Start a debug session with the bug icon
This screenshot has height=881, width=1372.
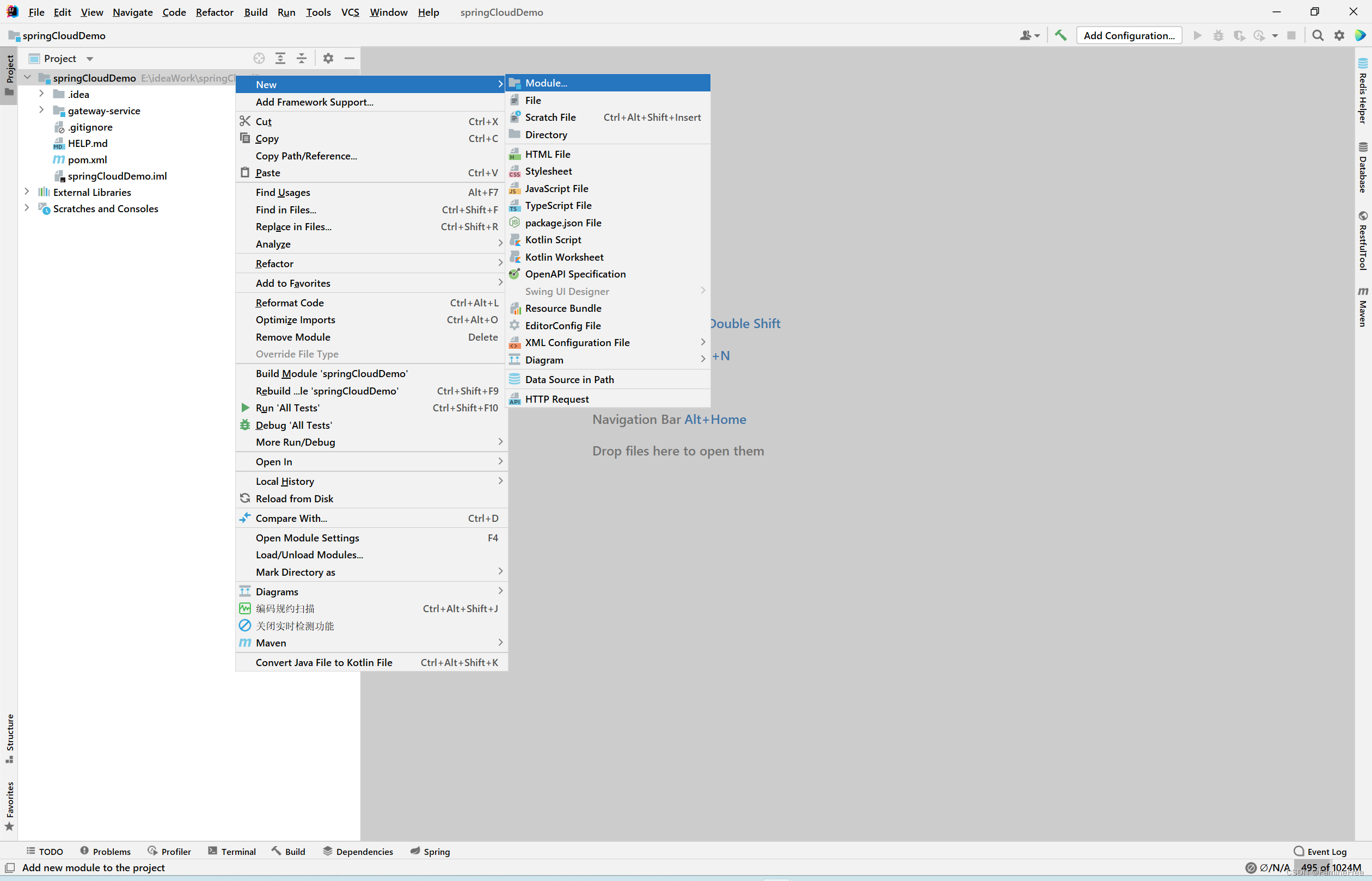[1218, 35]
